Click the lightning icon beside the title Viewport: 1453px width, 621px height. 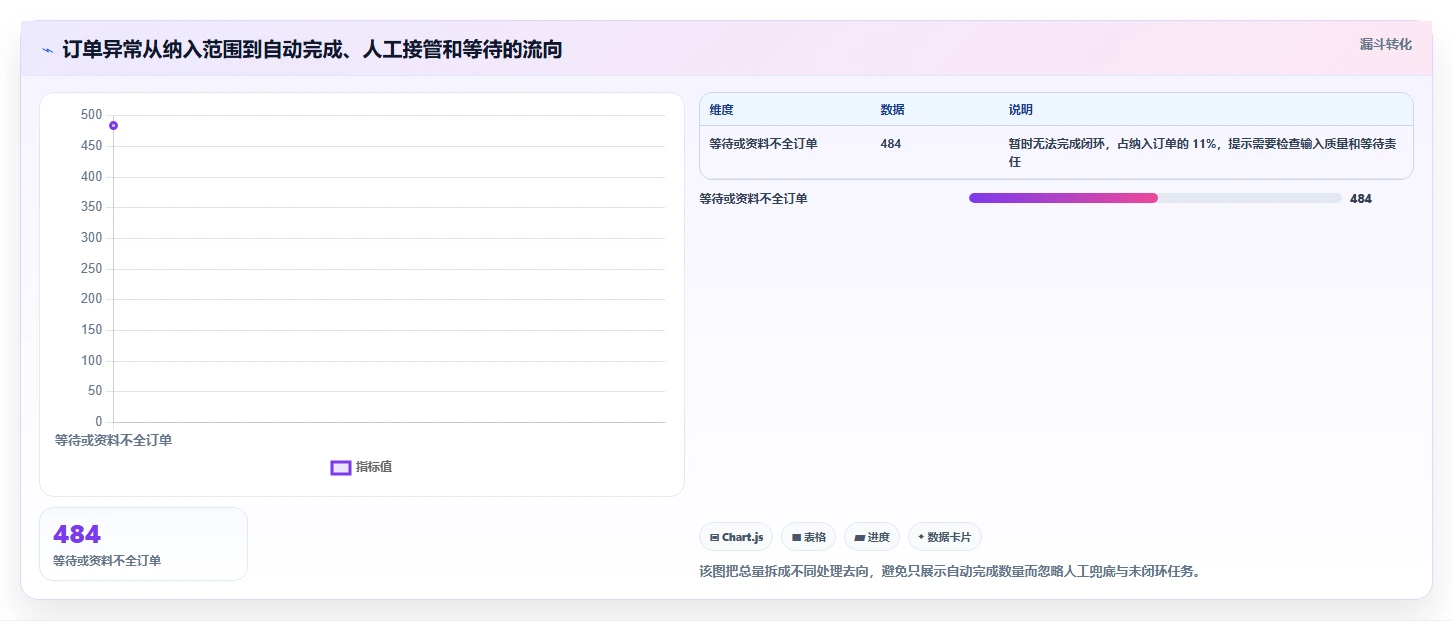click(x=47, y=50)
